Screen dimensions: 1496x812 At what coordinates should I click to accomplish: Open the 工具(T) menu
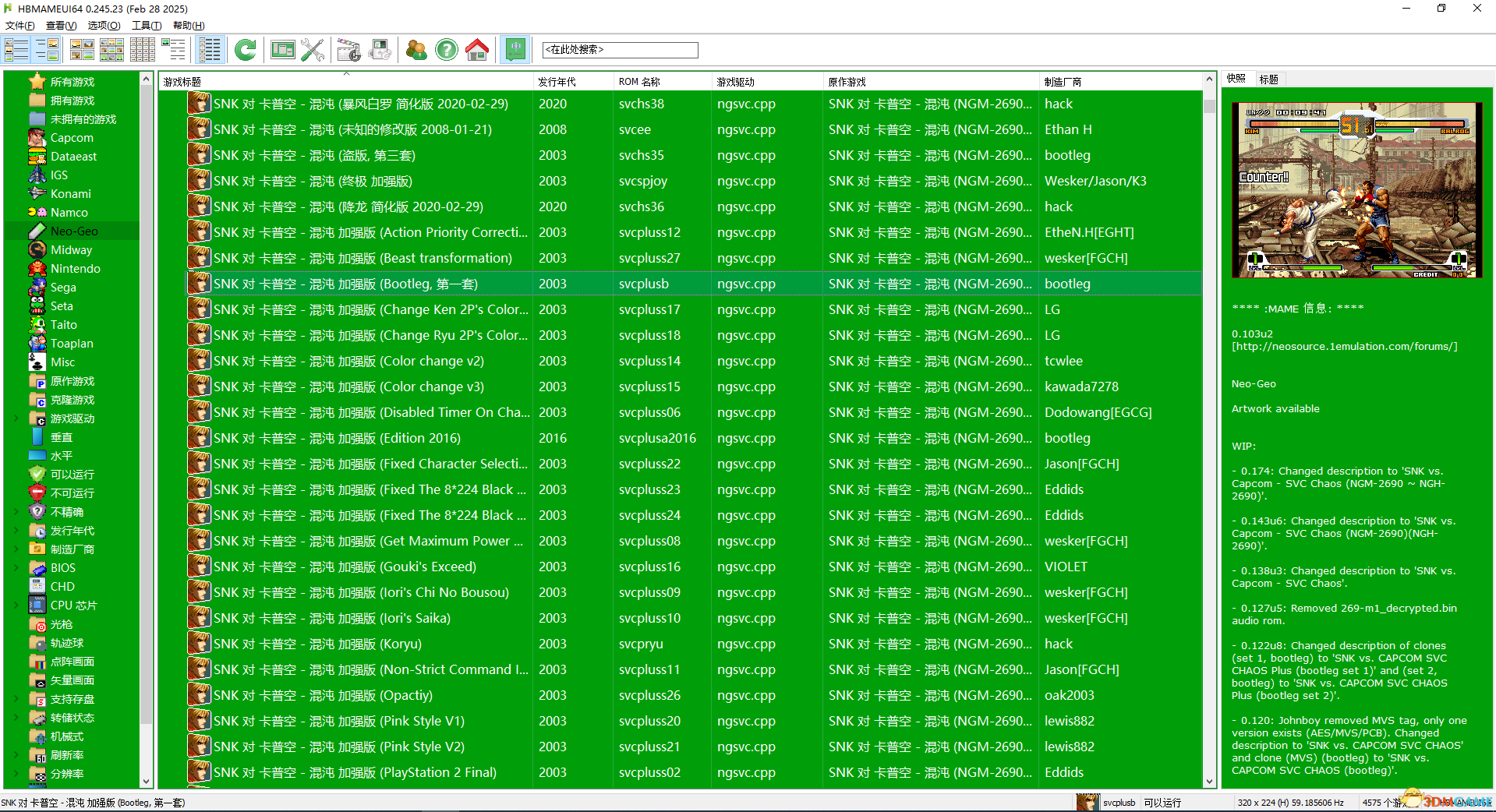[147, 26]
